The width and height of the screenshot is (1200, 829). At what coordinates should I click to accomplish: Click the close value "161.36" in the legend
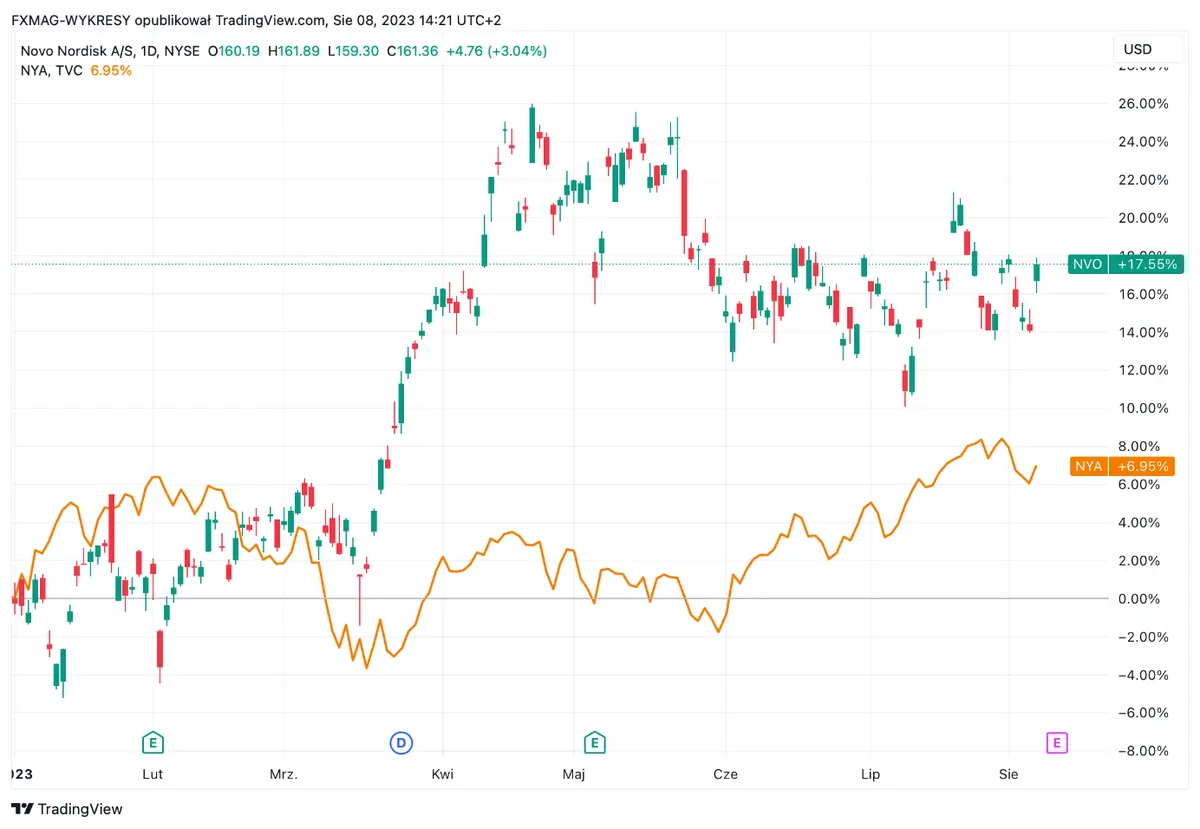click(x=413, y=49)
